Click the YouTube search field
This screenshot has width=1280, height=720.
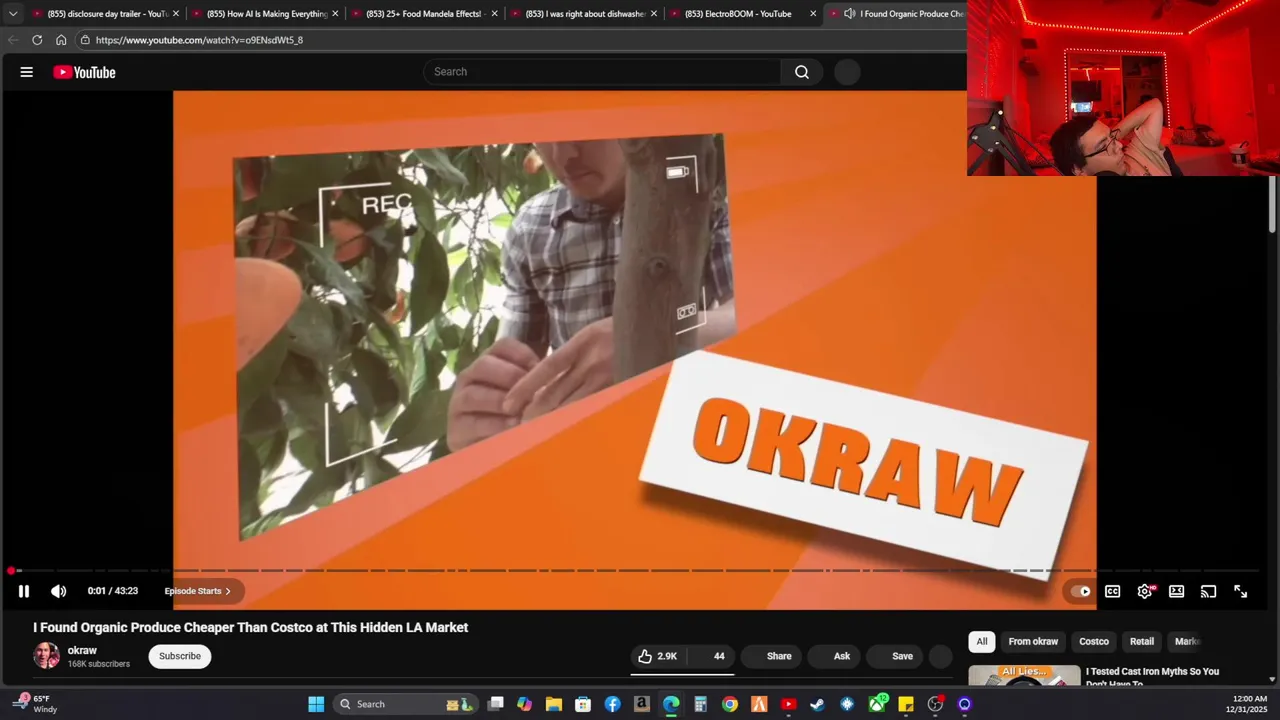[602, 72]
